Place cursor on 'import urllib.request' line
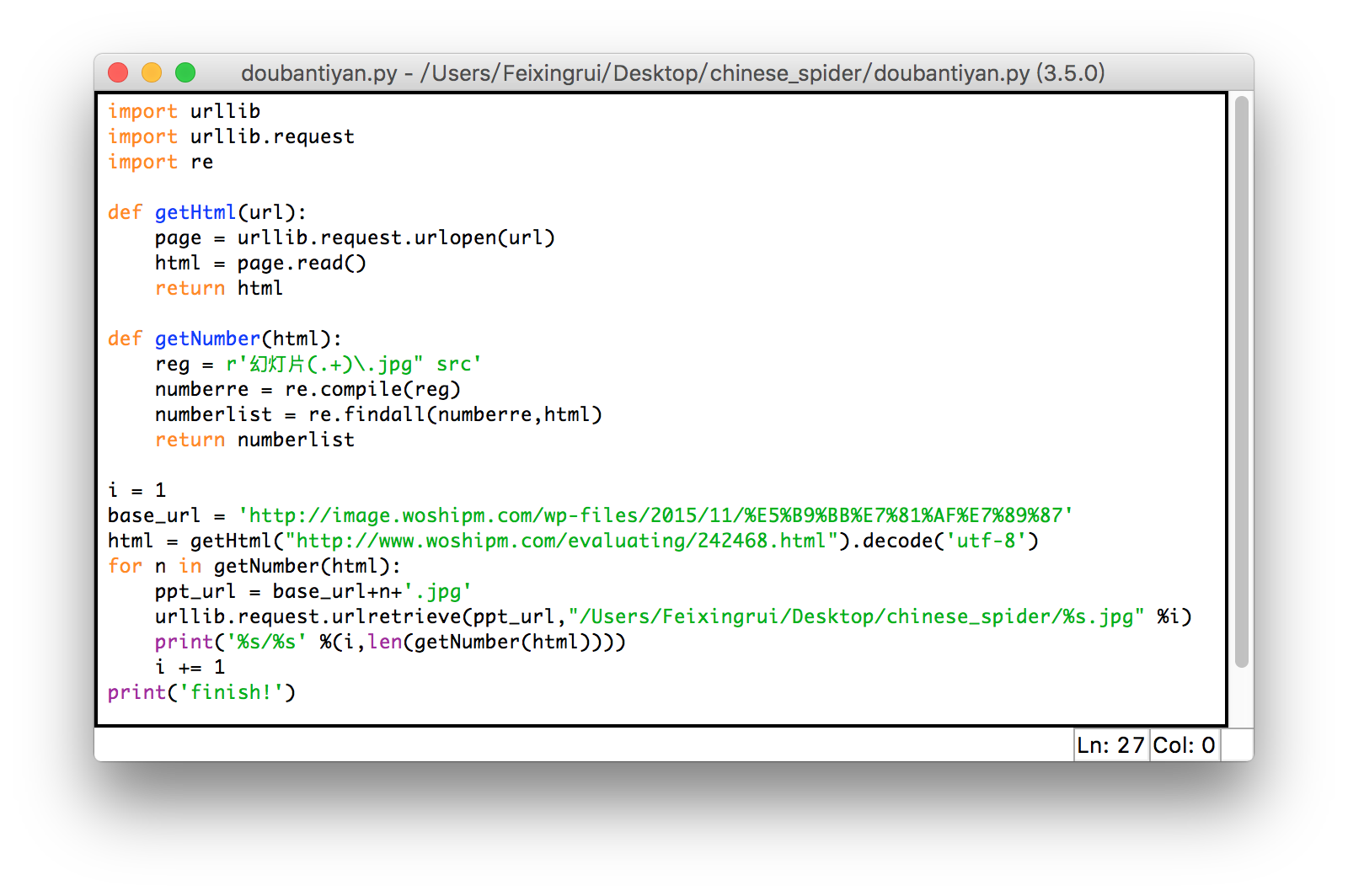Screen dimensions: 1348x896 click(x=231, y=136)
